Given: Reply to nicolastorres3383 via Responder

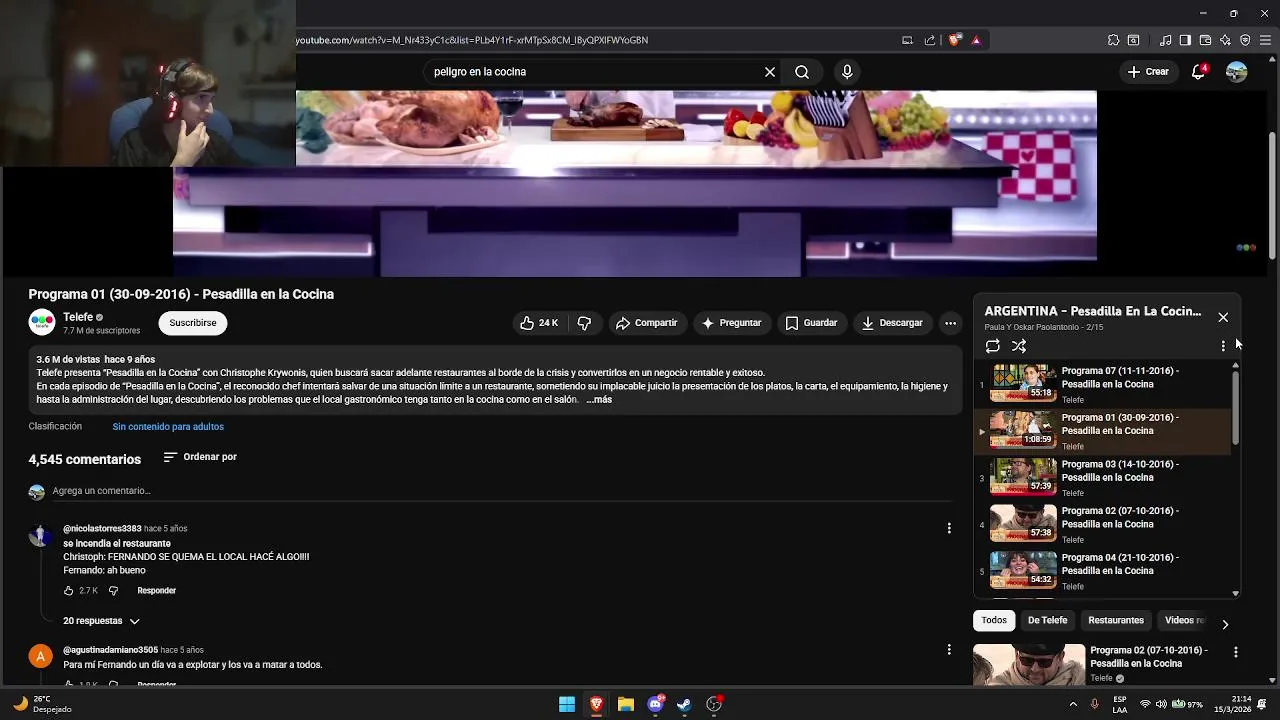Looking at the screenshot, I should [157, 591].
